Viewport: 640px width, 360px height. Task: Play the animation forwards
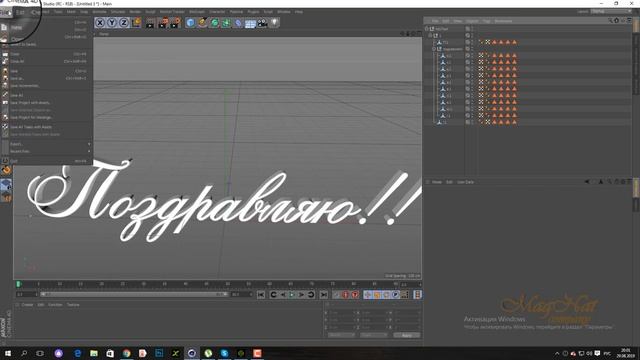pos(292,295)
